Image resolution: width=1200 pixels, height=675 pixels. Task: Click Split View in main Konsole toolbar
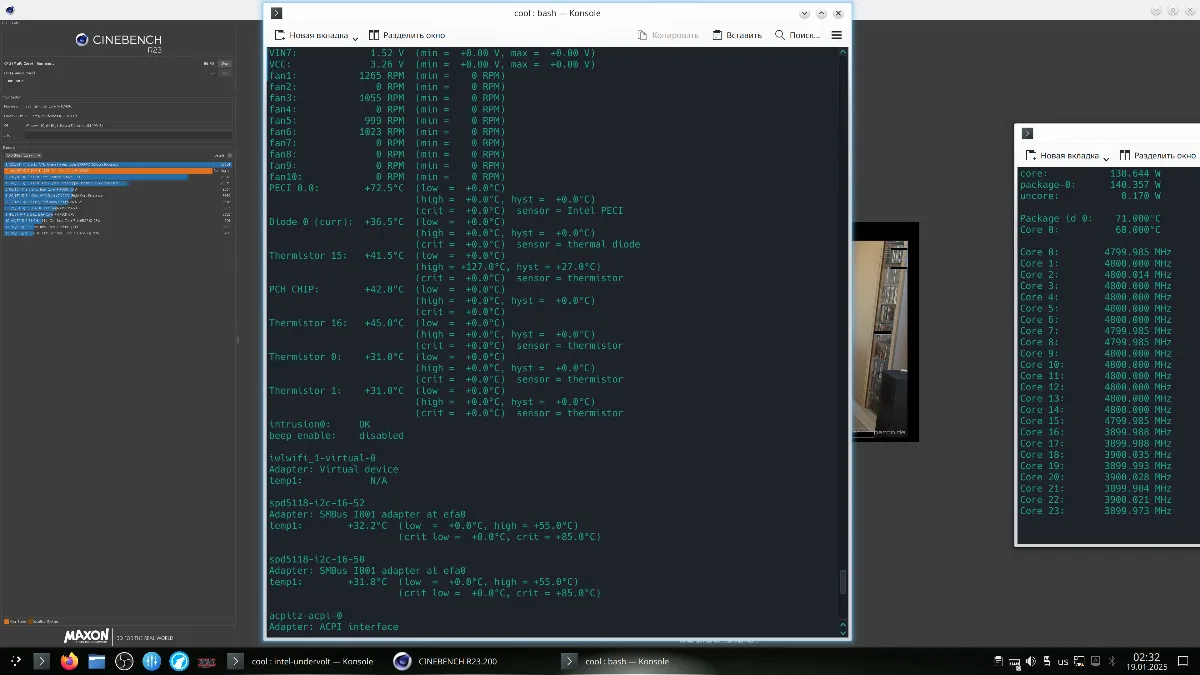coord(407,35)
